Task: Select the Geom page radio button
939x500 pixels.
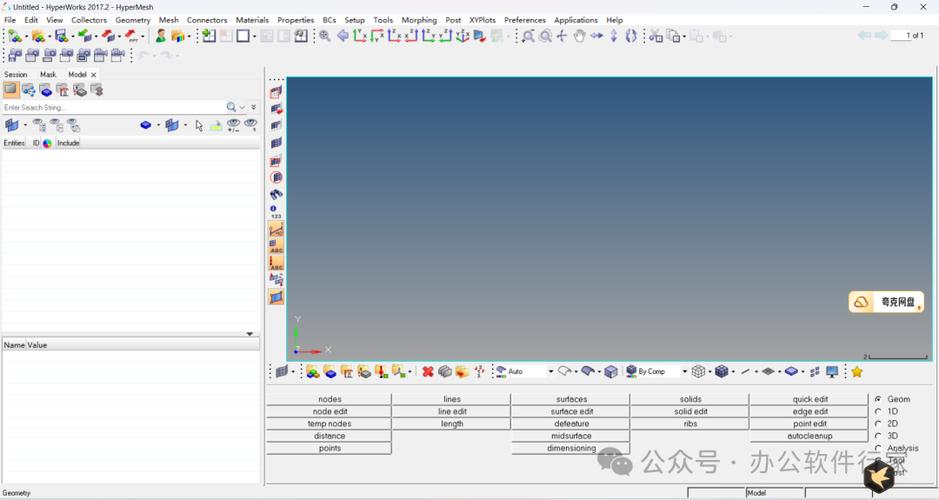Action: tap(878, 399)
